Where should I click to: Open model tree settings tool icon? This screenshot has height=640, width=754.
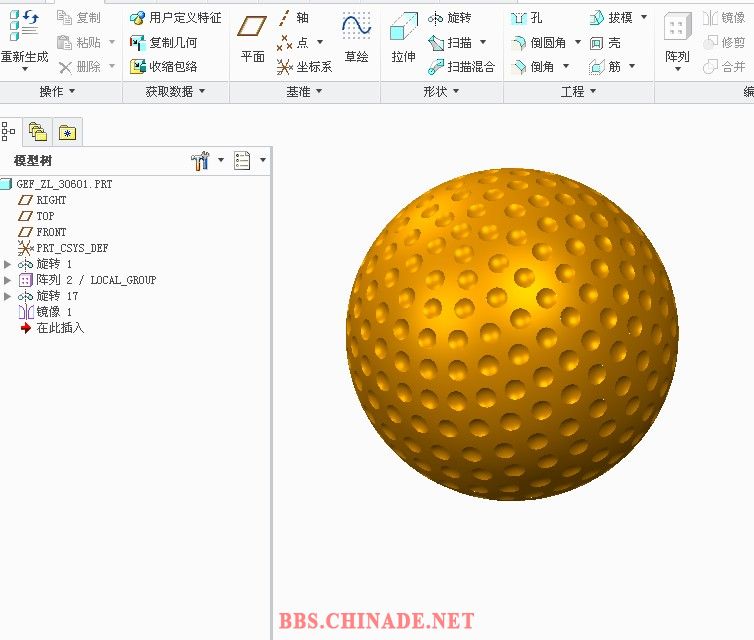[201, 160]
